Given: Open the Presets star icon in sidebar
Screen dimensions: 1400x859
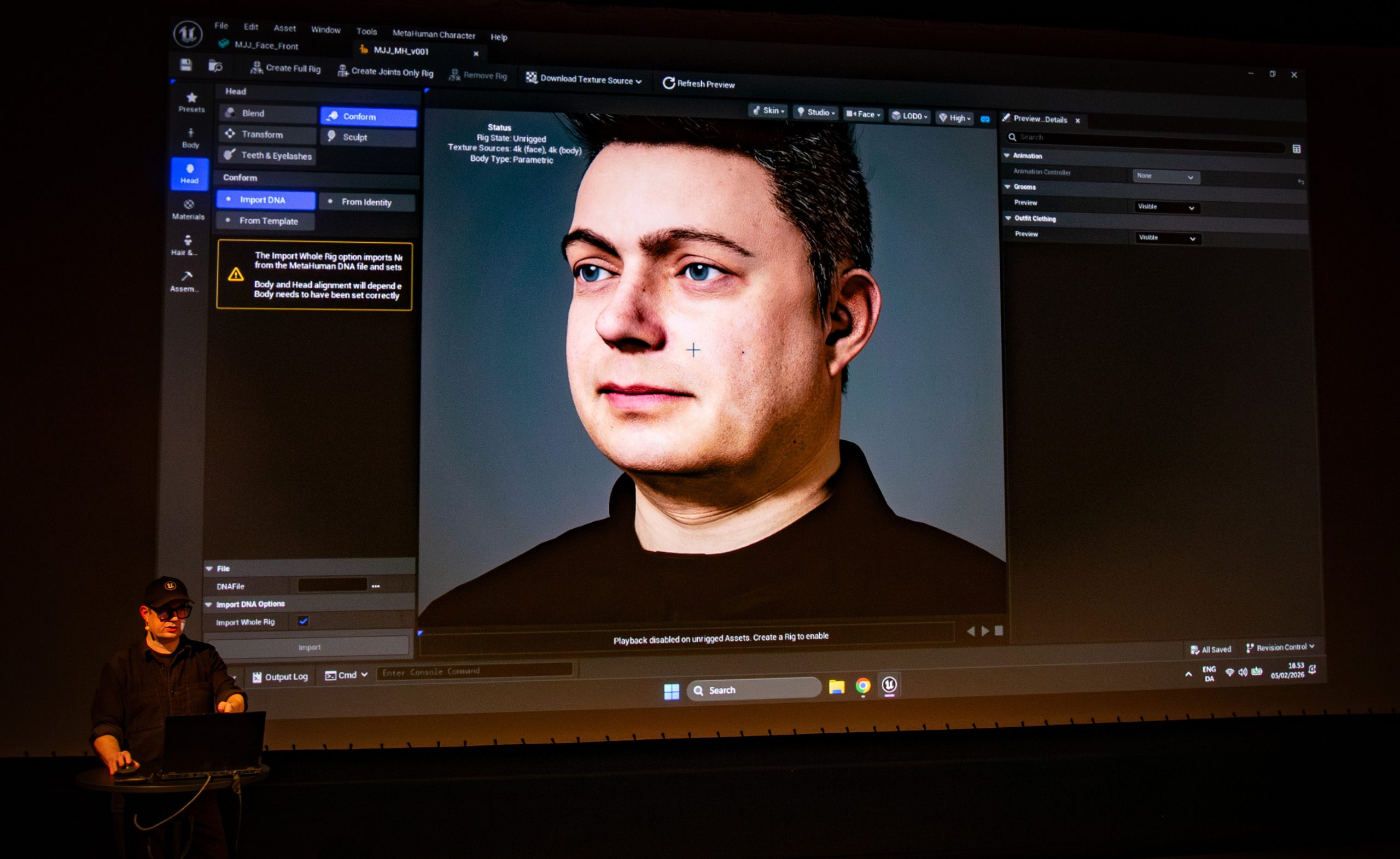Looking at the screenshot, I should pos(191,101).
